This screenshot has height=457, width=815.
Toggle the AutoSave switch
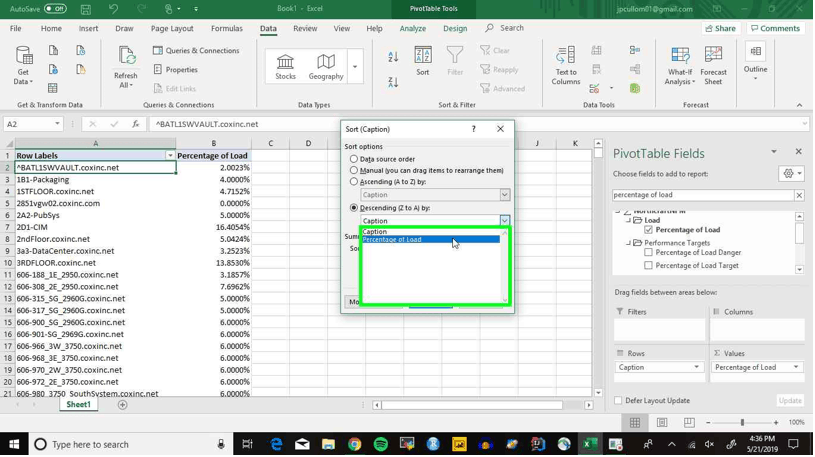coord(55,9)
